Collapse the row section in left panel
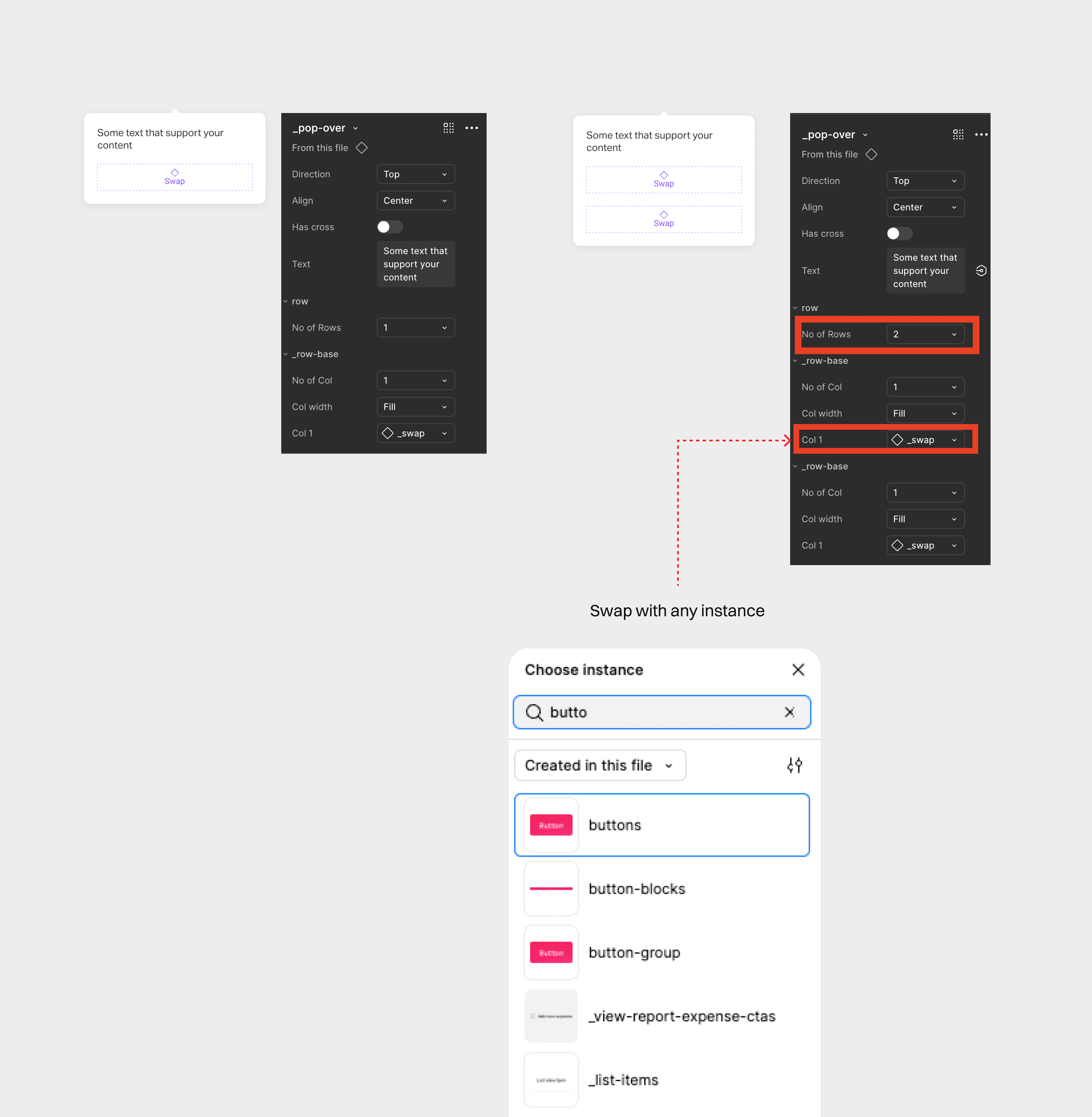 (286, 302)
